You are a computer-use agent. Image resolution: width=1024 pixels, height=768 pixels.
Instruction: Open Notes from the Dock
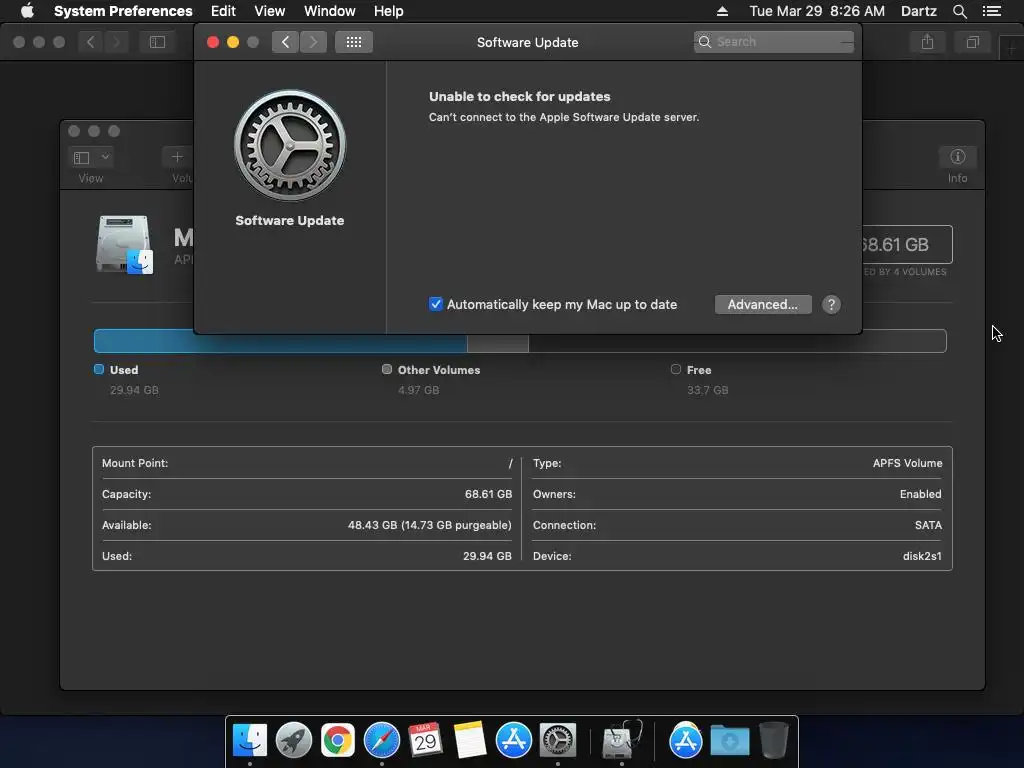[x=470, y=740]
